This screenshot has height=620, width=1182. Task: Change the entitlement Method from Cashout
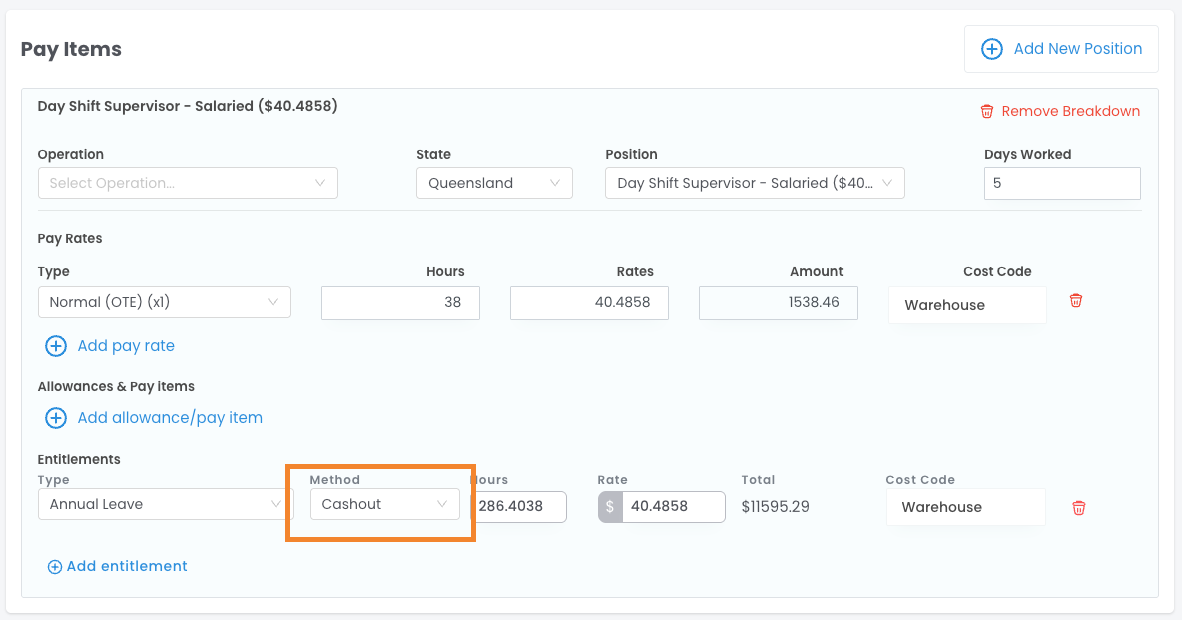(384, 505)
